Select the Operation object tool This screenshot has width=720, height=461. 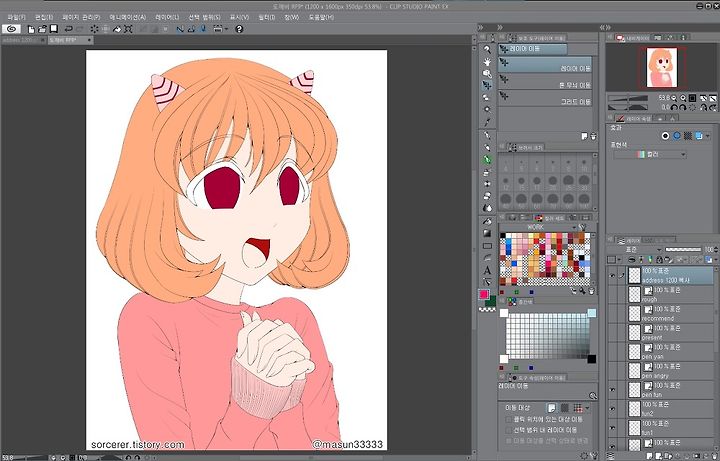(x=487, y=73)
